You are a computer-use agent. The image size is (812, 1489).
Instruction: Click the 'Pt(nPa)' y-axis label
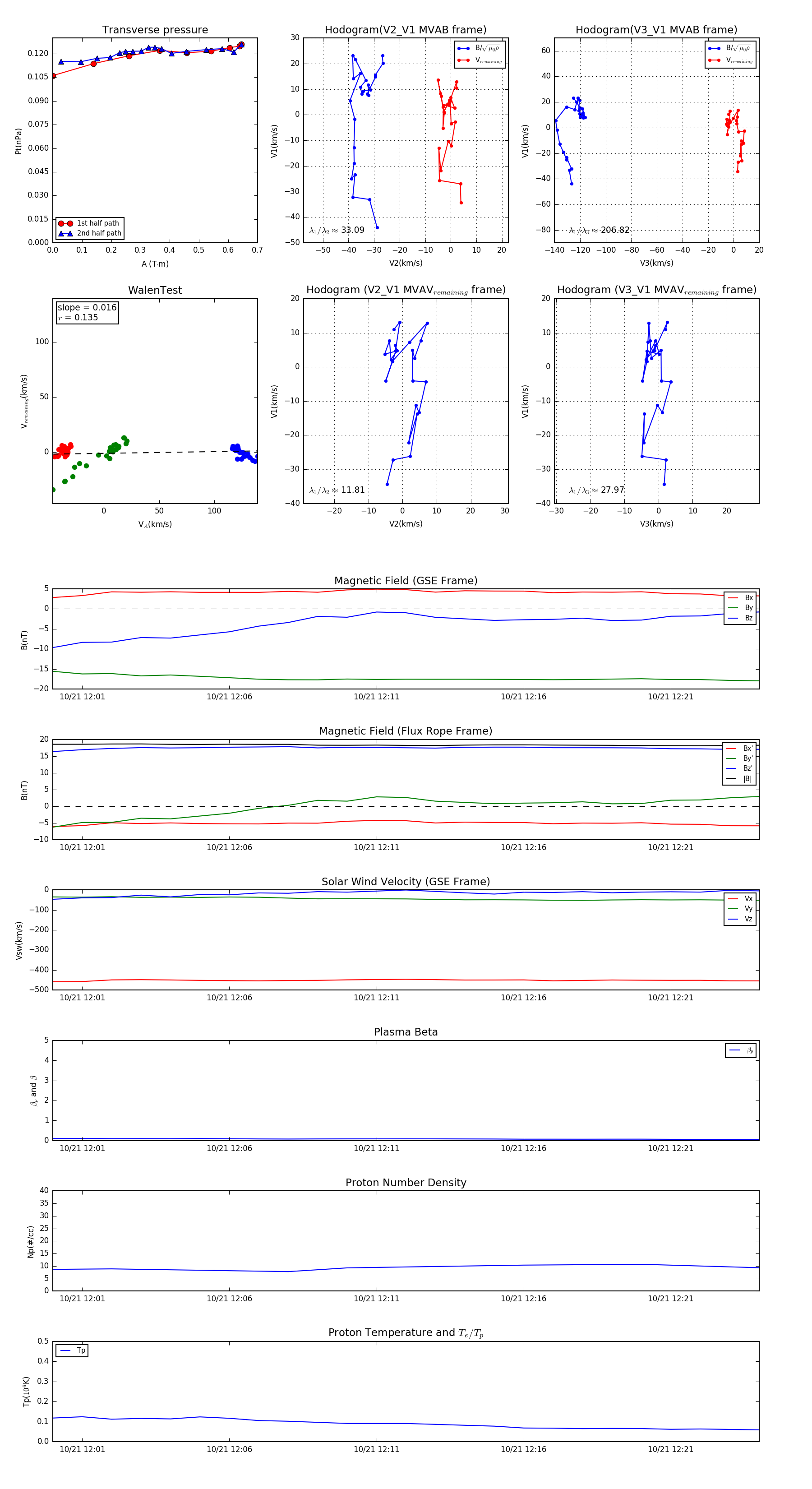click(18, 141)
